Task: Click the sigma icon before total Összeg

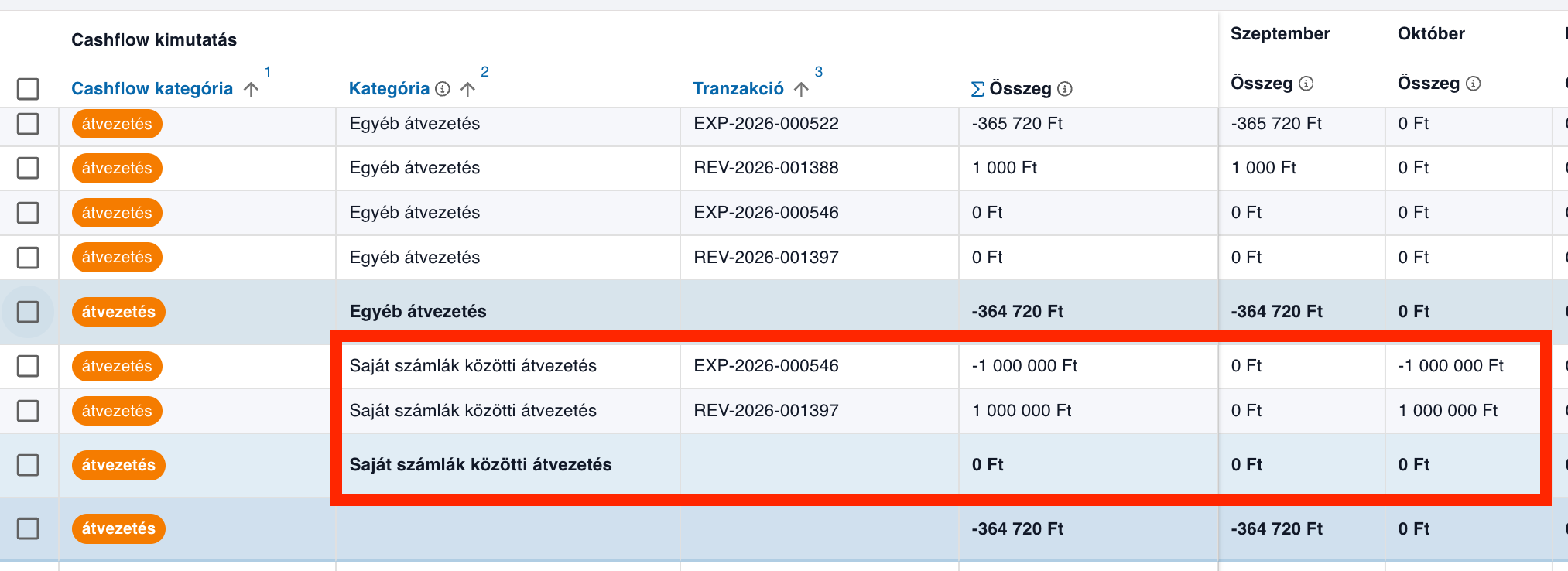Action: [978, 89]
